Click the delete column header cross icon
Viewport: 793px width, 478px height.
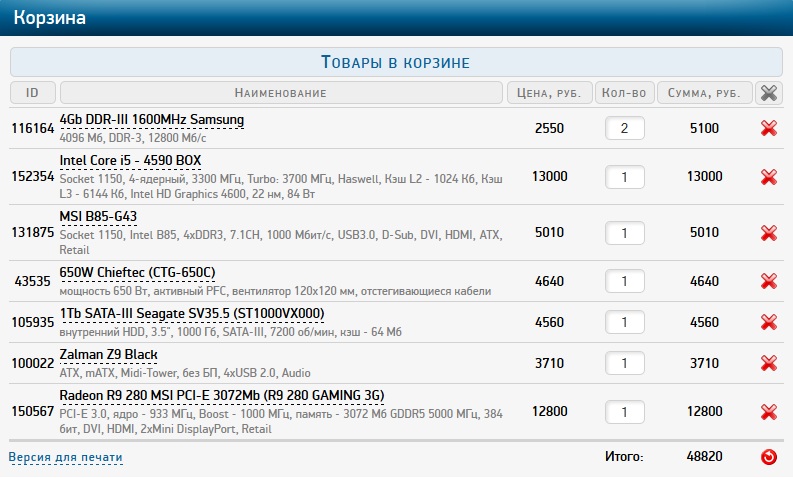[769, 93]
